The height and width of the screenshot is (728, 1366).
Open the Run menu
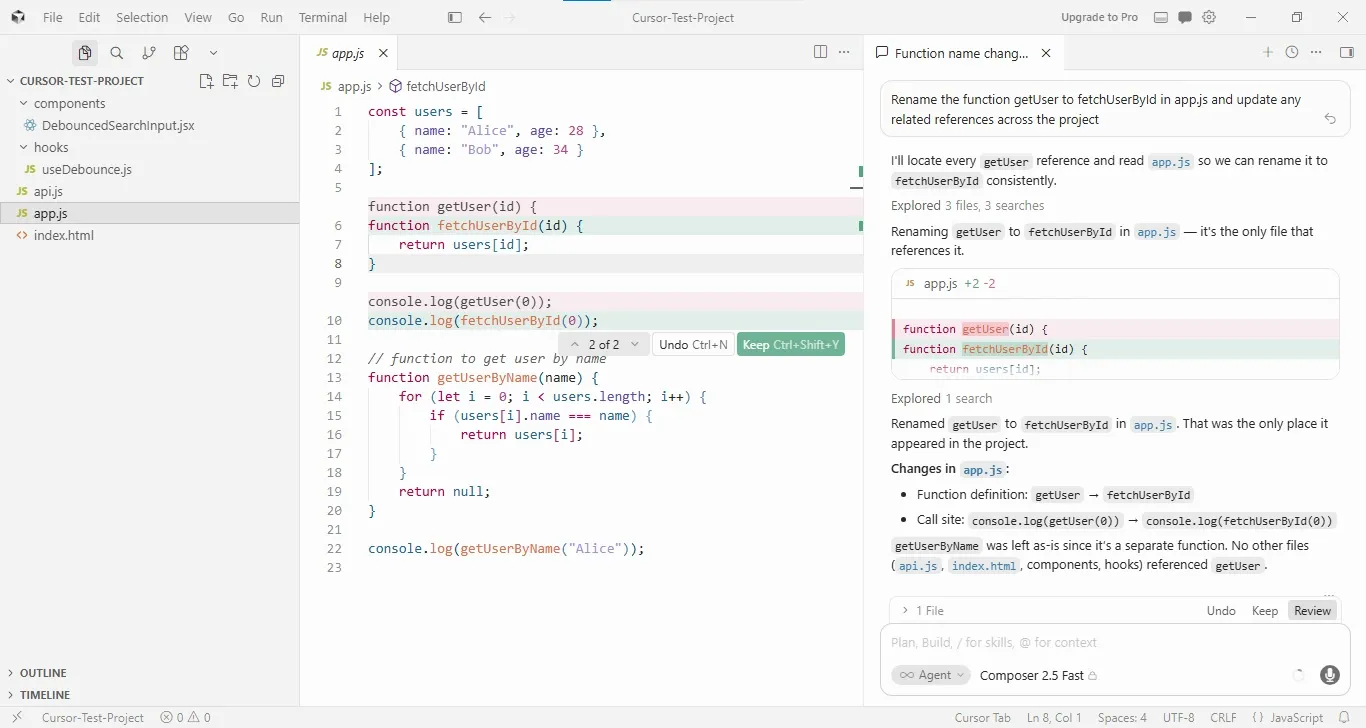coord(271,18)
